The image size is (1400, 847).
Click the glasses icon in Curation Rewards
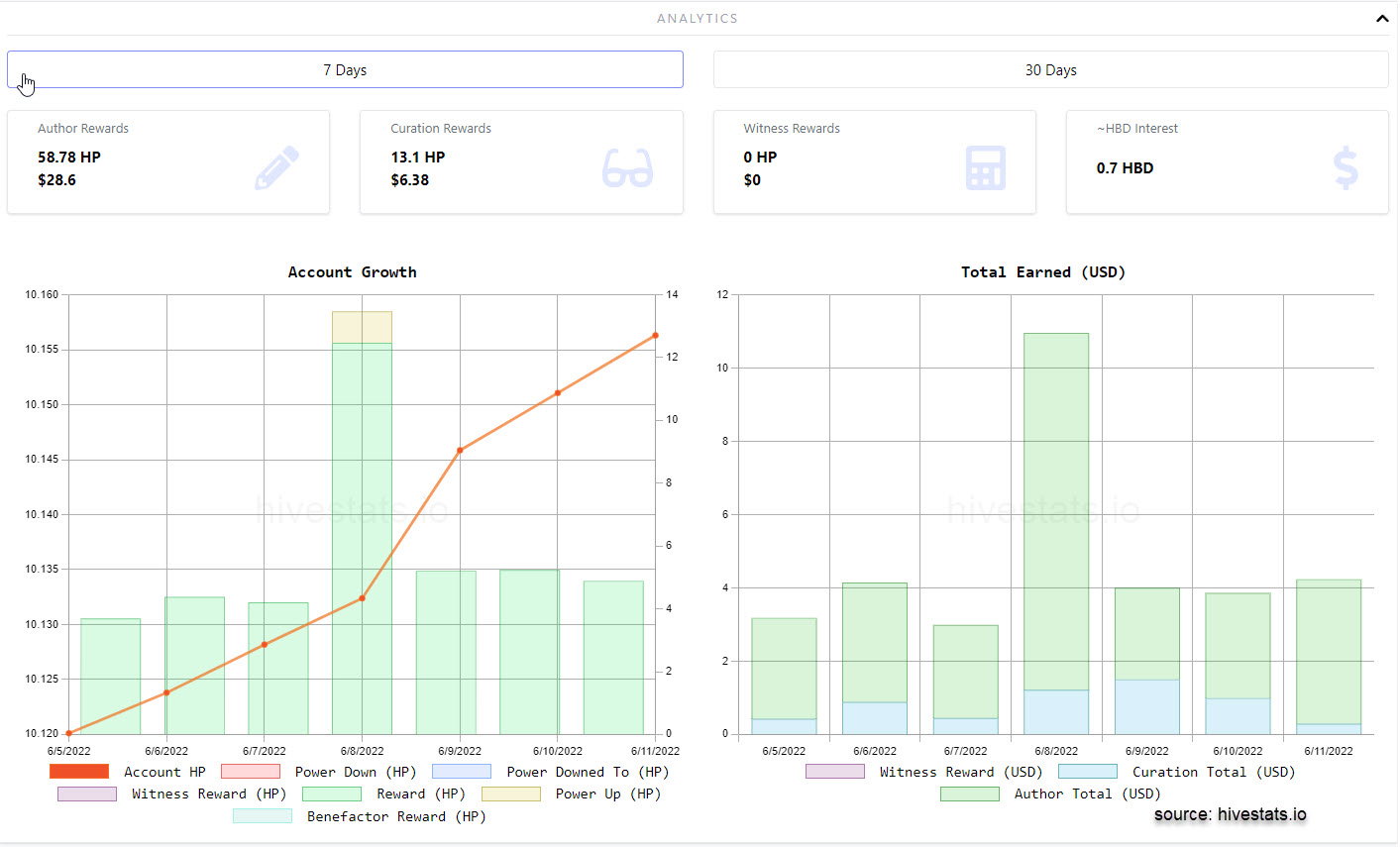pyautogui.click(x=627, y=167)
